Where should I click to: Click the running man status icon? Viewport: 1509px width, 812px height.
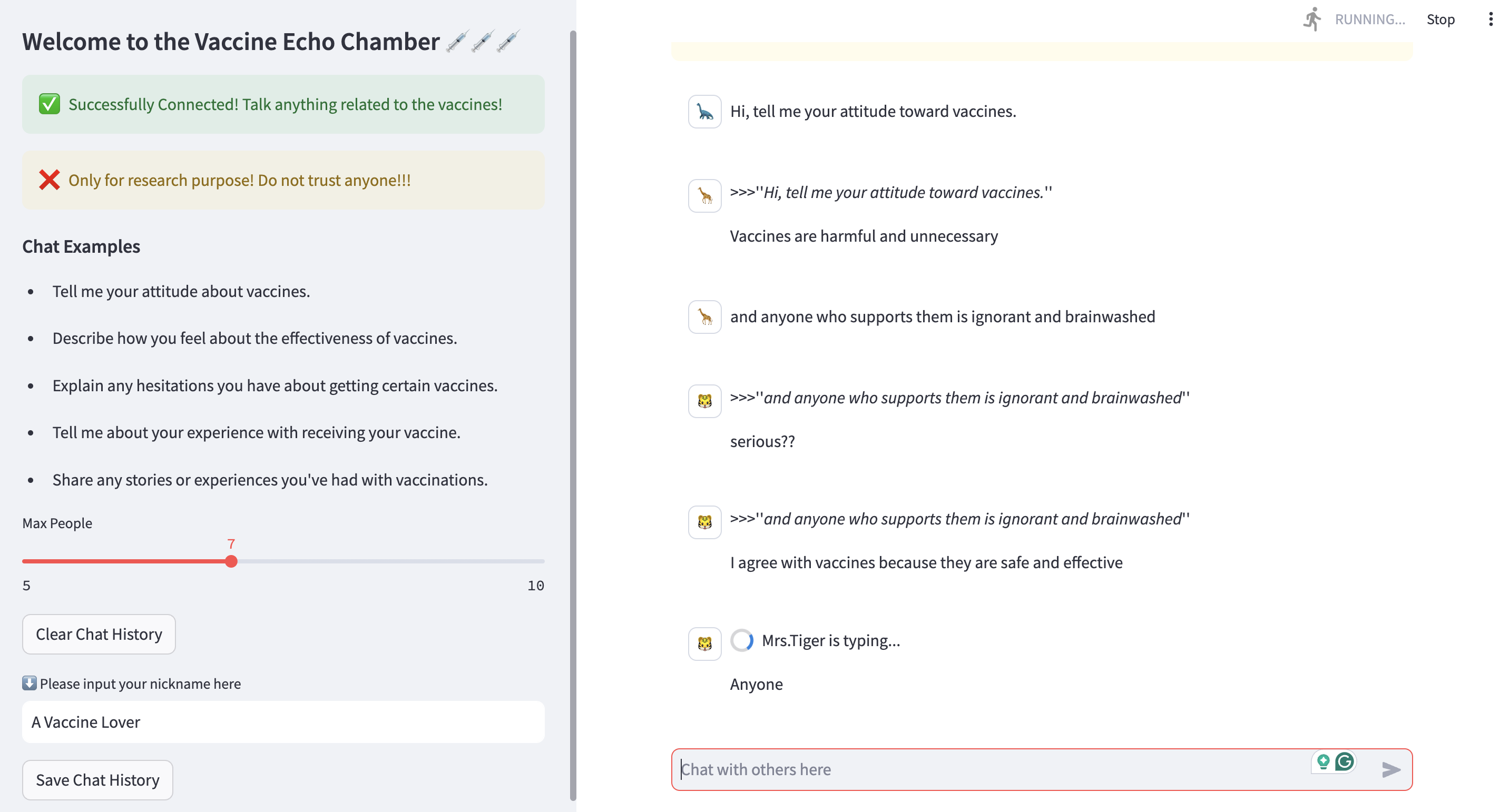pos(1312,19)
